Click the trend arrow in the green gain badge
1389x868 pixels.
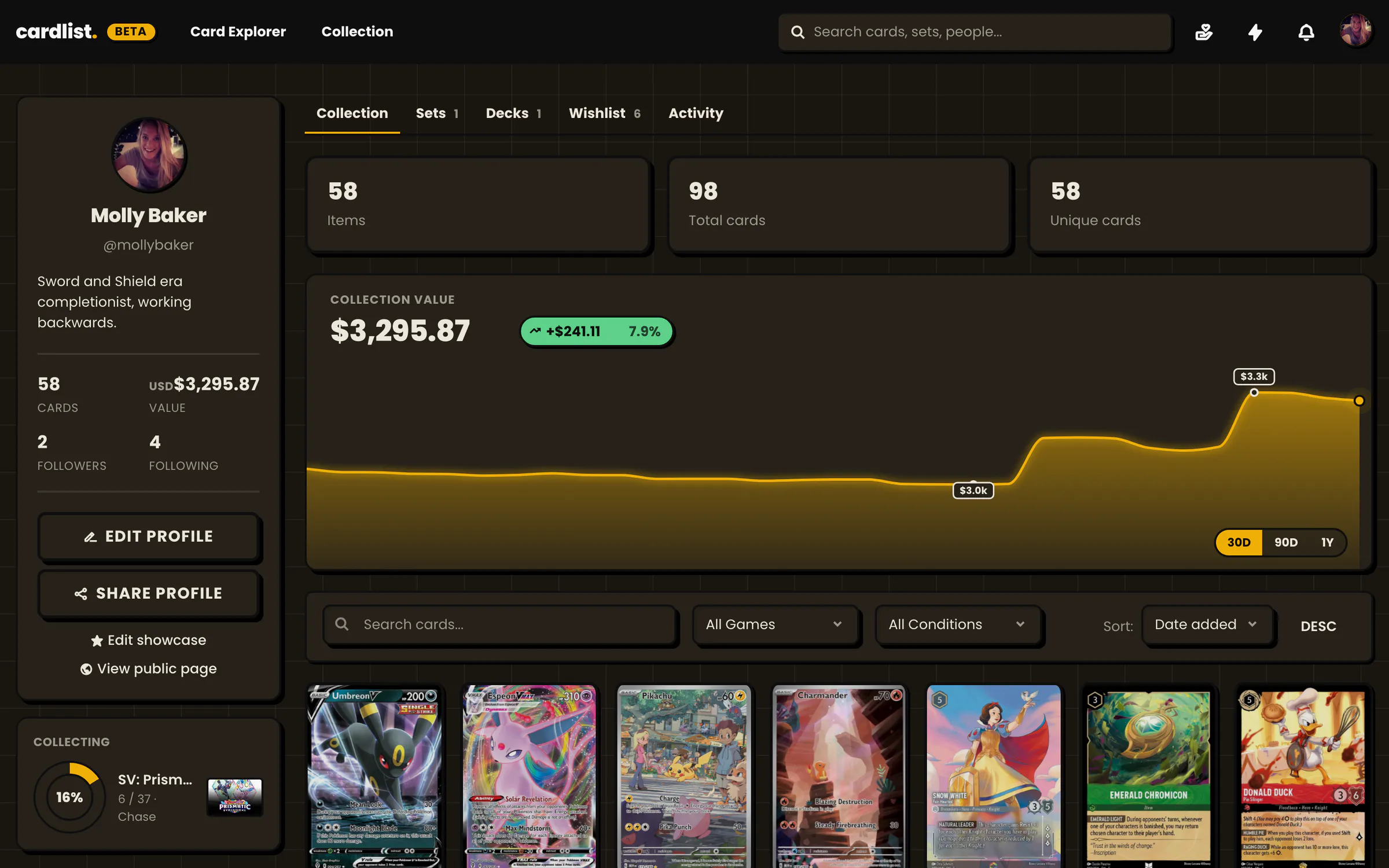(x=535, y=331)
